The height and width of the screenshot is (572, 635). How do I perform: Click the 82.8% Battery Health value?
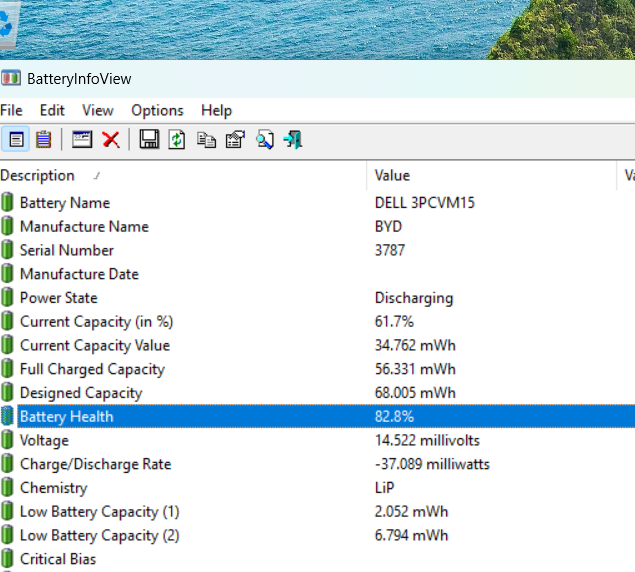394,416
